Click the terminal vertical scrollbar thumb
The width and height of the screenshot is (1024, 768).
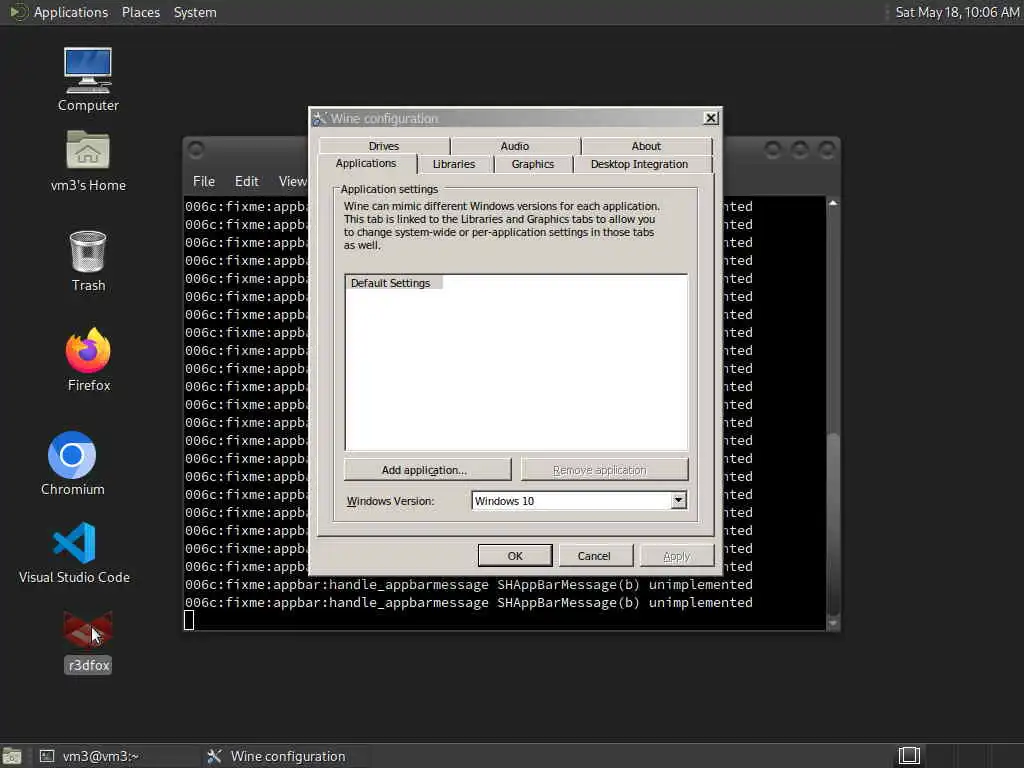pos(833,522)
